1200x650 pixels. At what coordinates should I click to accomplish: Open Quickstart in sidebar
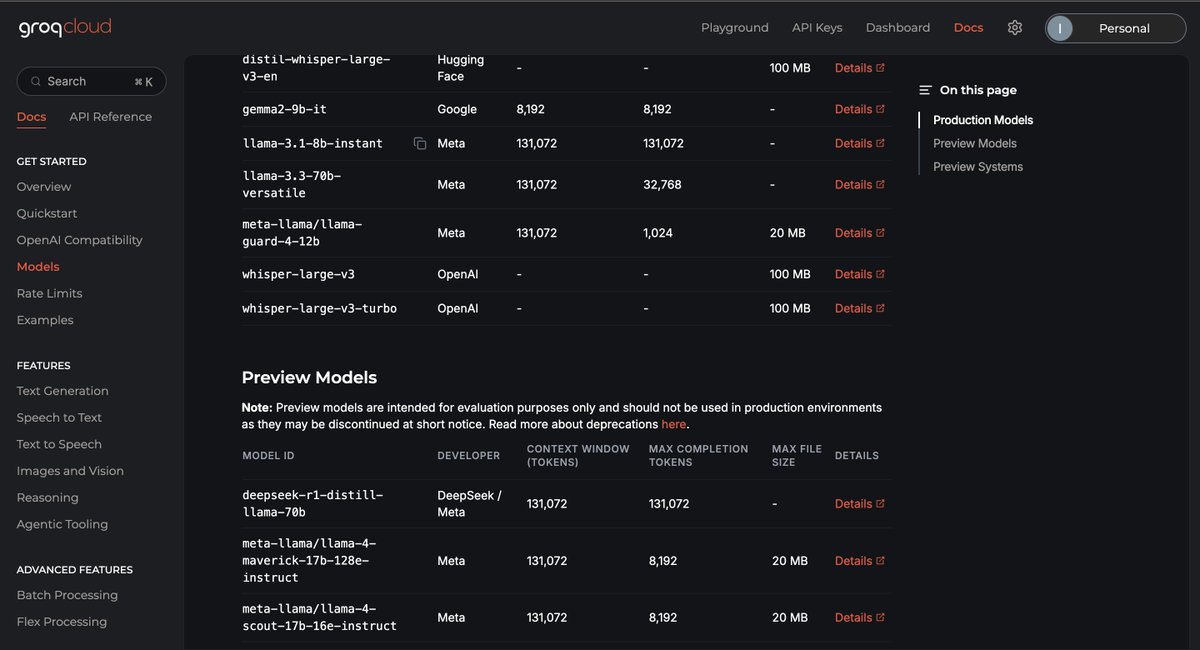pos(47,214)
